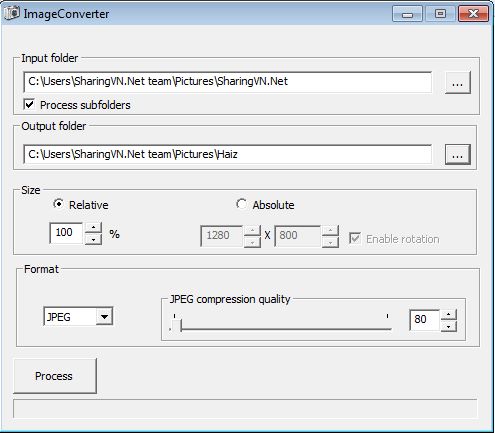Click the JPEG compression quality slider handle
The height and width of the screenshot is (433, 495).
(x=176, y=325)
